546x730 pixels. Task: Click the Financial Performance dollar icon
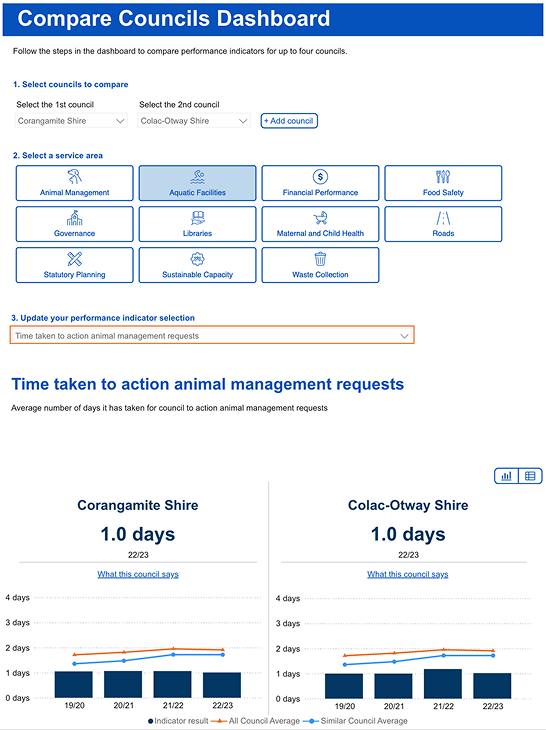coord(320,176)
